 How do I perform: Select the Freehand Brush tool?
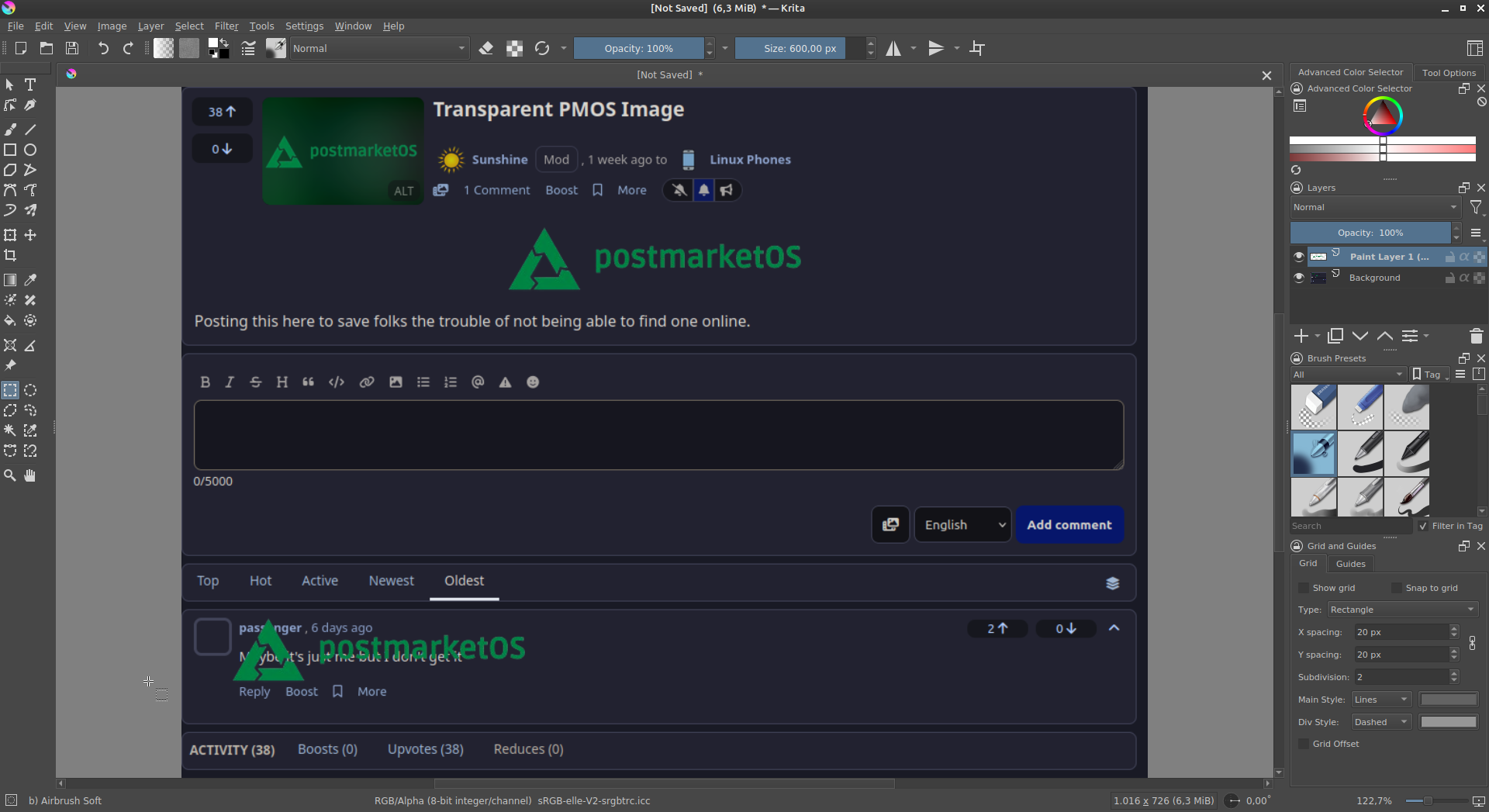pyautogui.click(x=10, y=130)
